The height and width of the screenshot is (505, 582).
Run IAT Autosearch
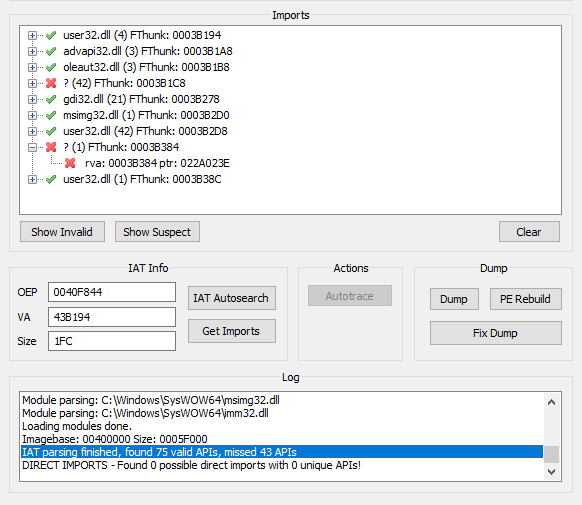coord(232,298)
